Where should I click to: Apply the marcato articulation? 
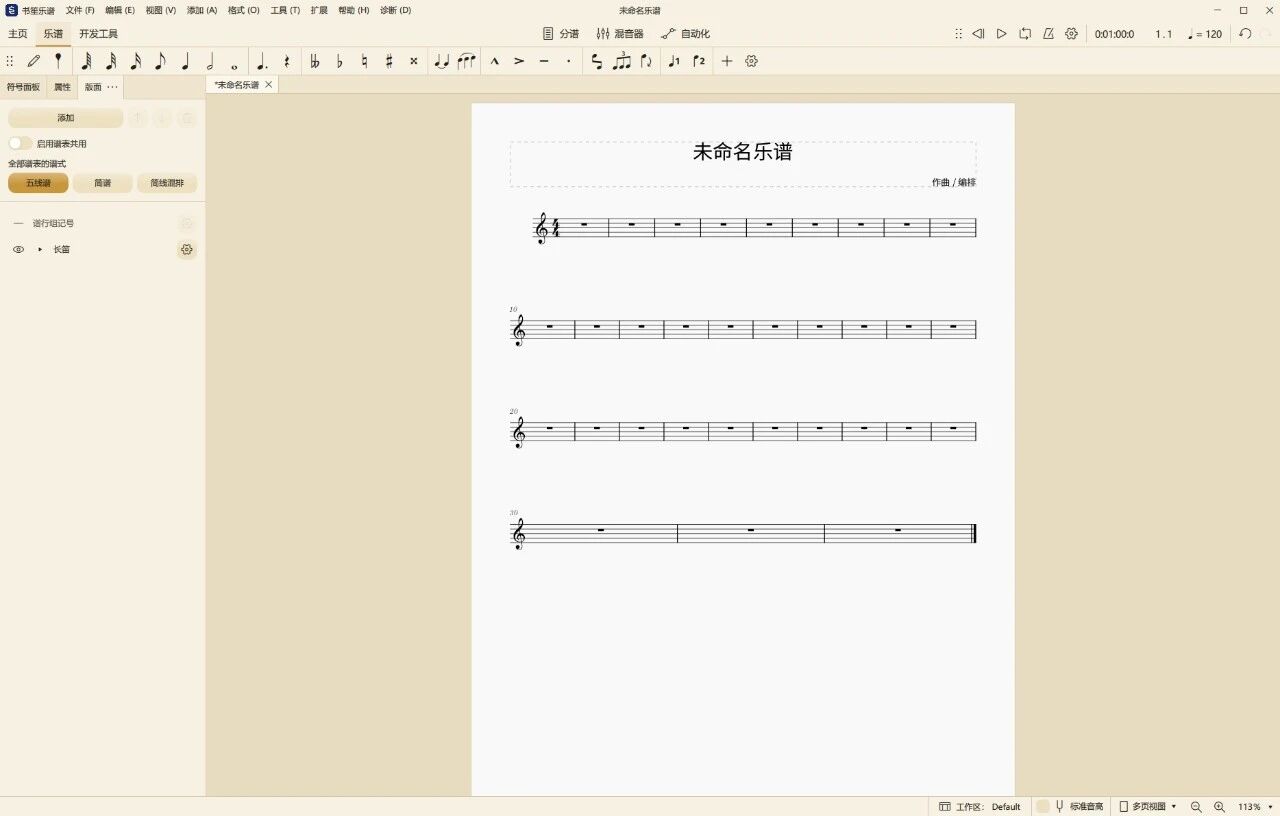pos(494,61)
